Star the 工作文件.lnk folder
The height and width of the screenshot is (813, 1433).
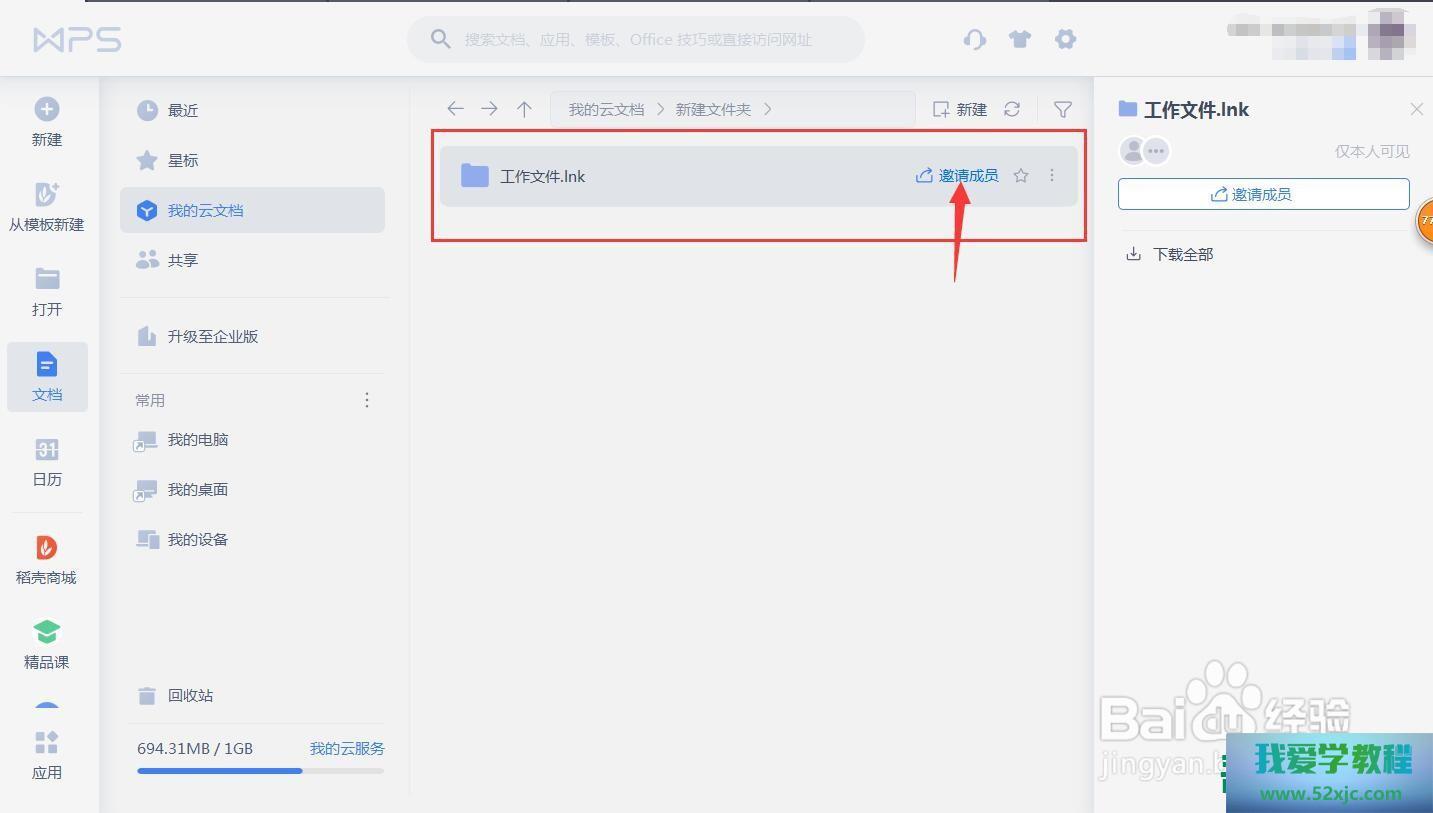pos(1021,176)
